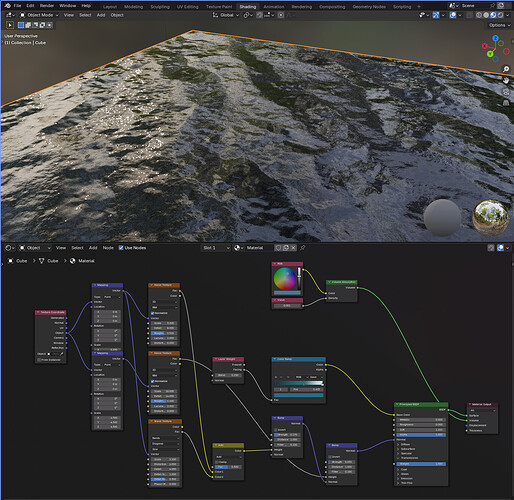Open the Node menu in the shader editor
Screen dimensions: 514x500
point(108,248)
